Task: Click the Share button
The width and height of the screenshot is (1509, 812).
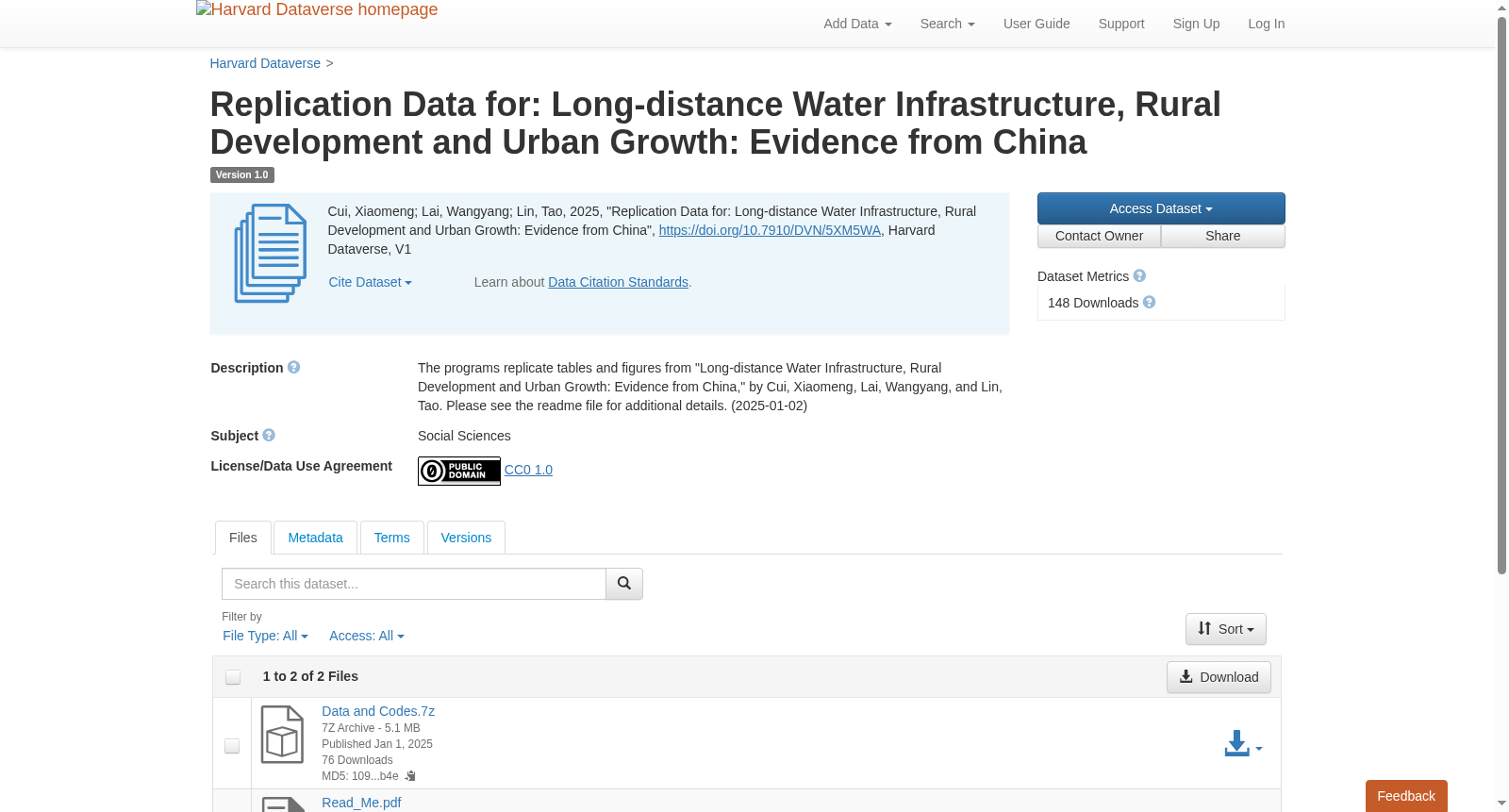Action: [1222, 236]
